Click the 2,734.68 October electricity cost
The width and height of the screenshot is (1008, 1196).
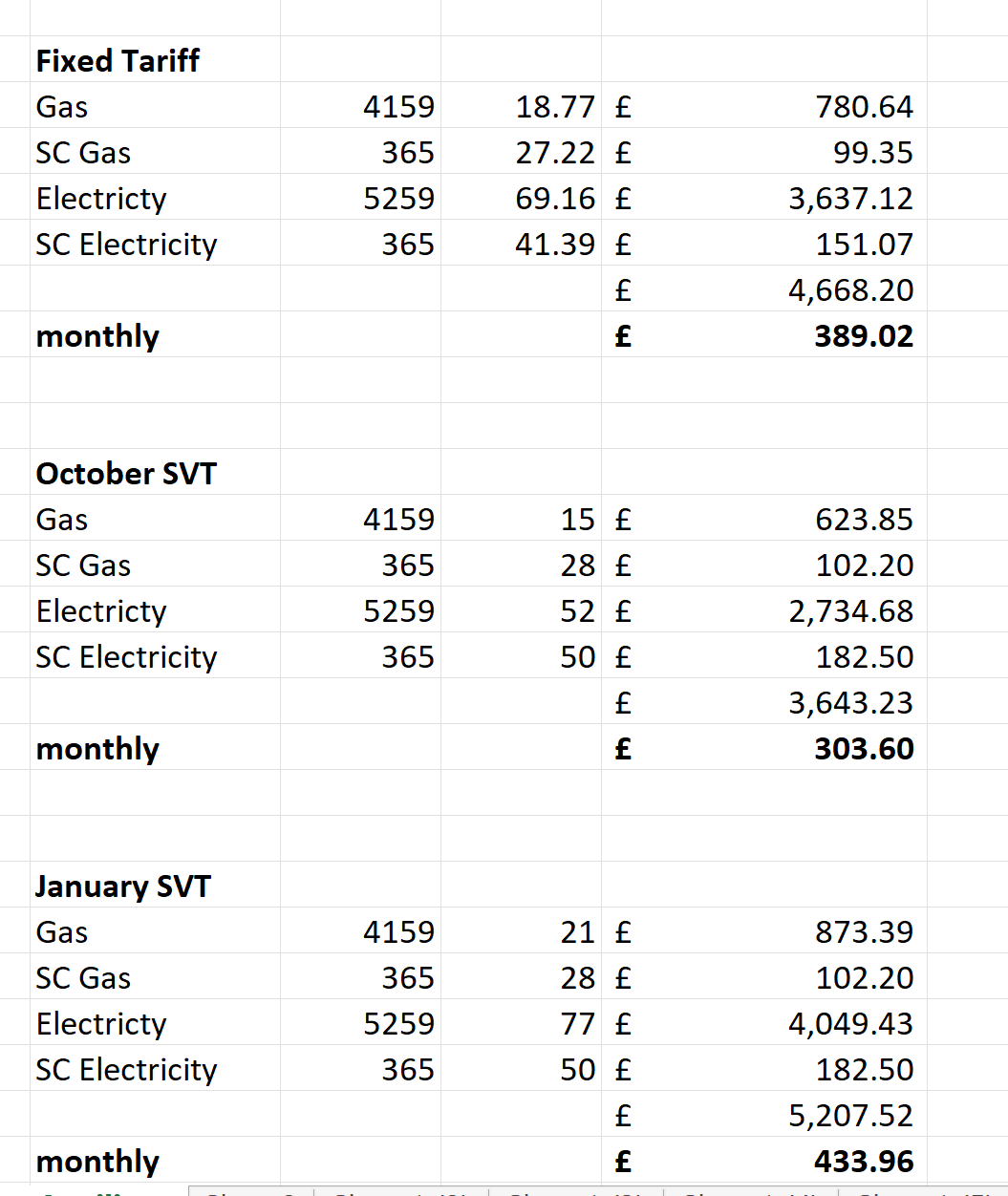[x=850, y=611]
